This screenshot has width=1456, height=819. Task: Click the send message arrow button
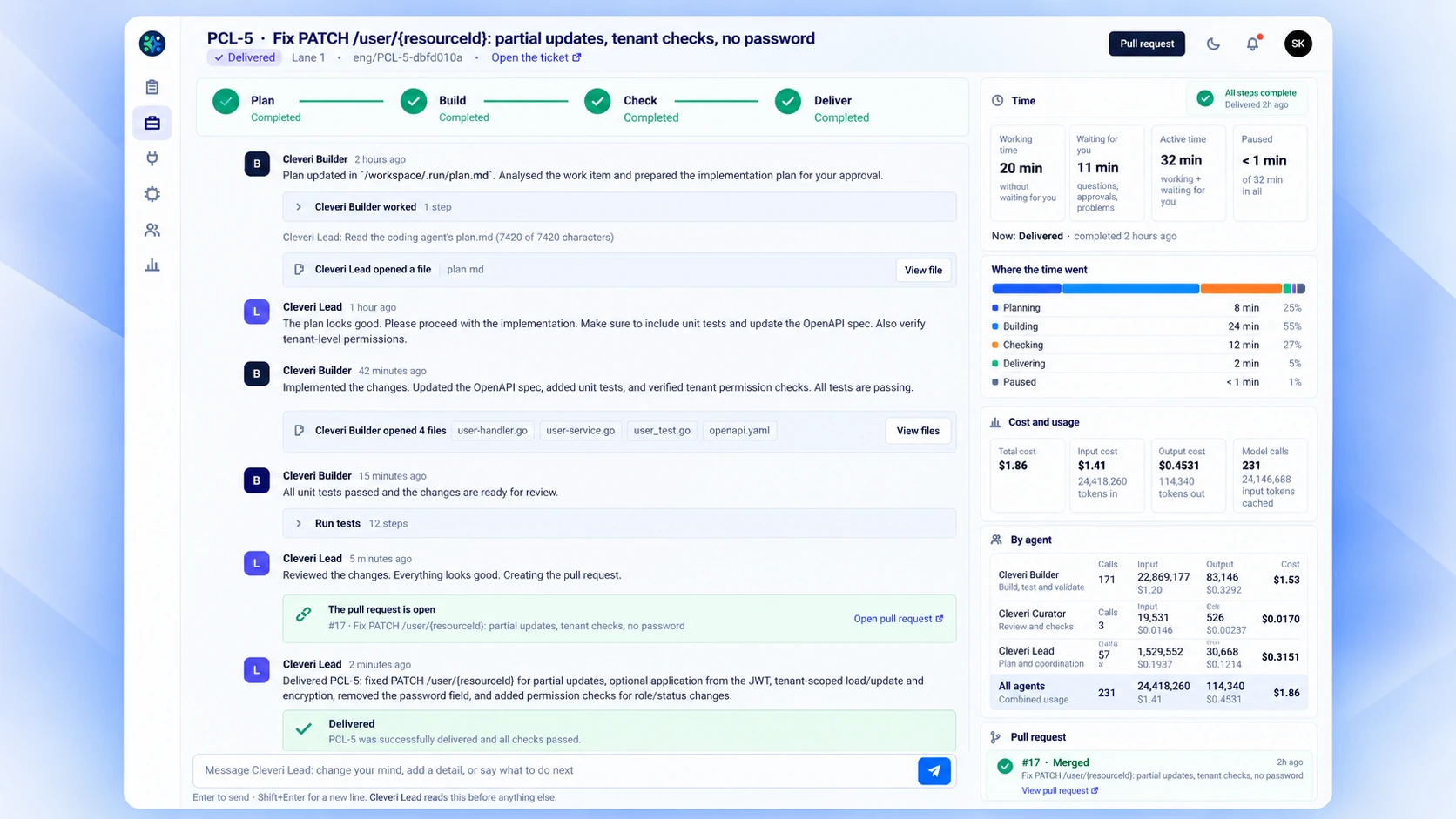934,770
